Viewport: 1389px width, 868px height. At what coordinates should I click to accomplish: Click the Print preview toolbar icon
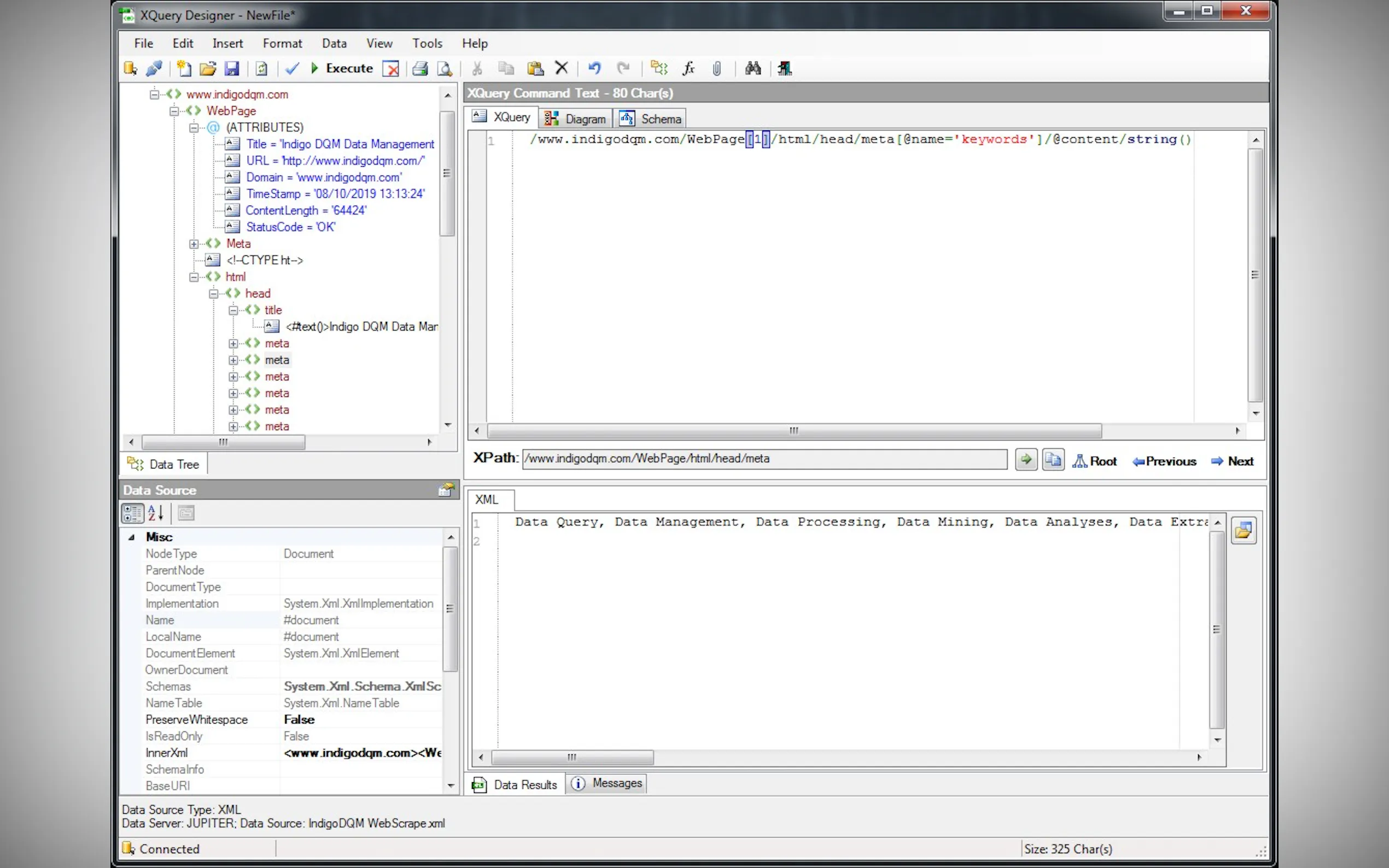(445, 69)
